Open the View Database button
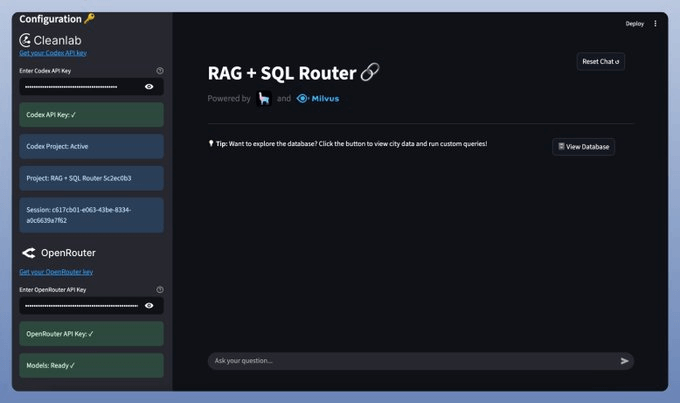Viewport: 680px width, 403px height. click(x=583, y=147)
